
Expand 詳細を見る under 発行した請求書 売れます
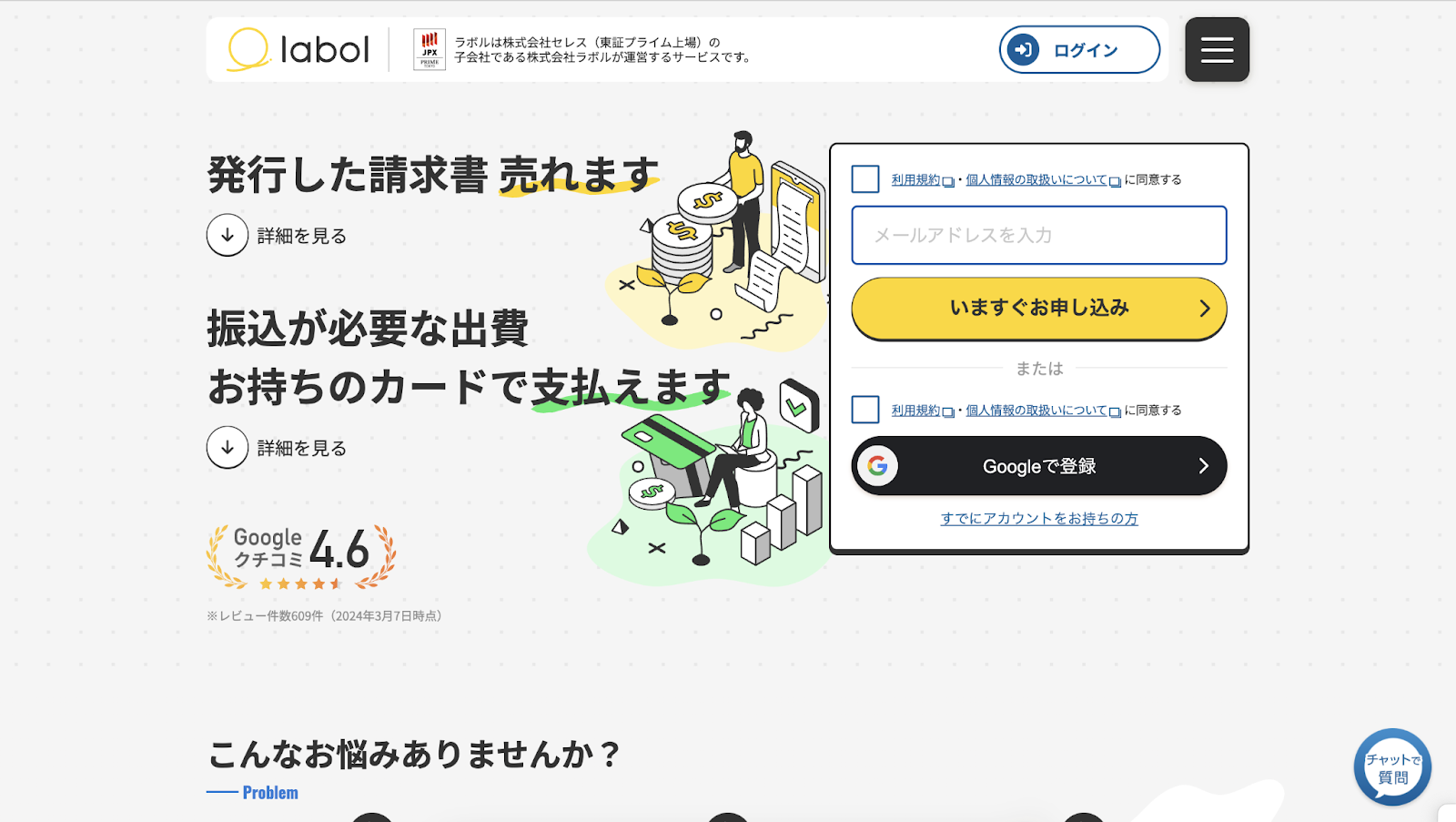277,235
